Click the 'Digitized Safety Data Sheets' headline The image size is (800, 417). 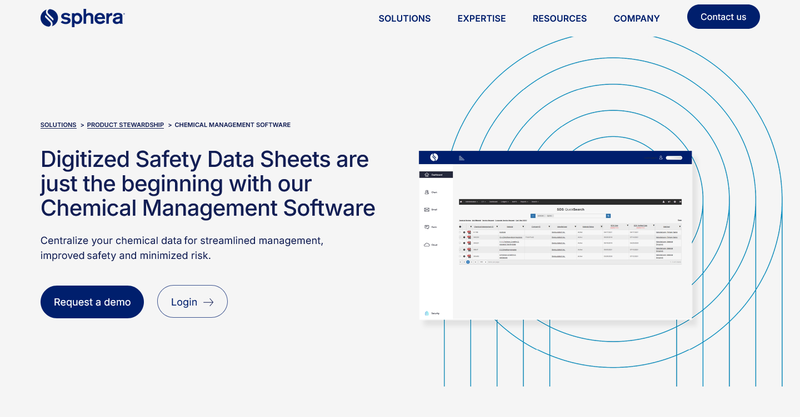tap(208, 184)
